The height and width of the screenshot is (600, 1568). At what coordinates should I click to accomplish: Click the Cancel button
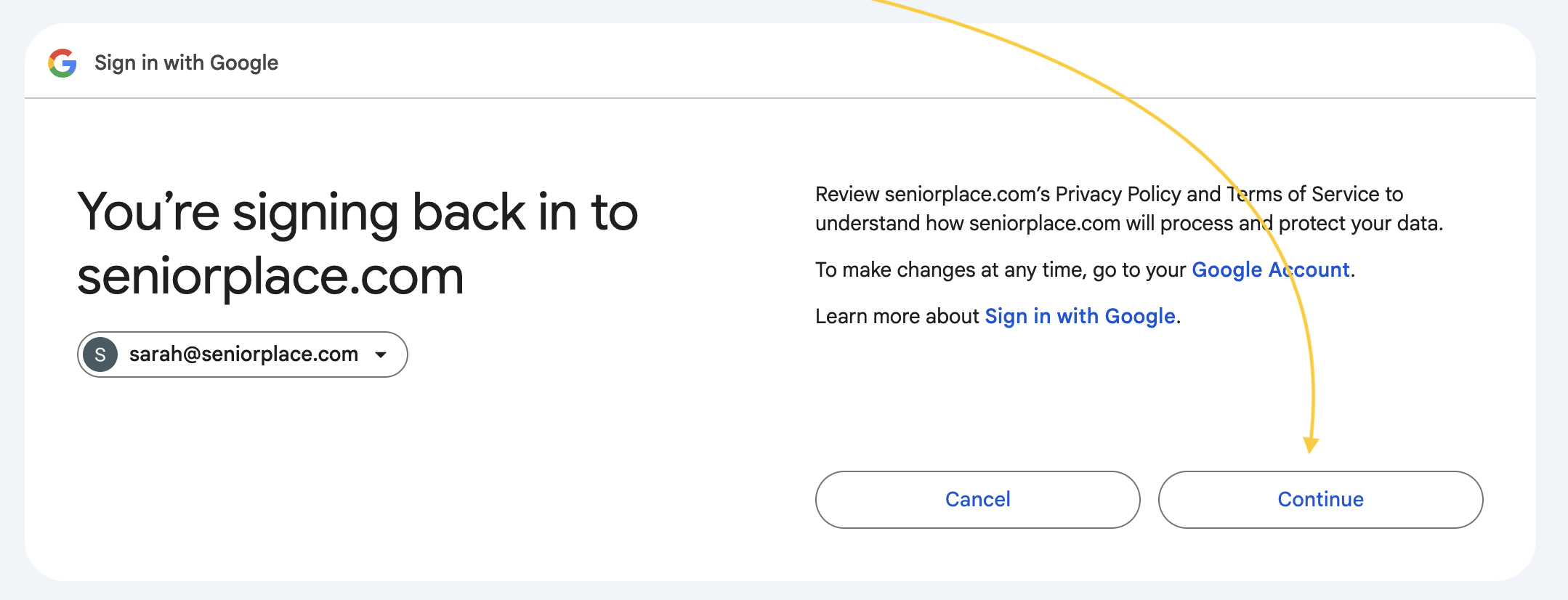click(977, 500)
